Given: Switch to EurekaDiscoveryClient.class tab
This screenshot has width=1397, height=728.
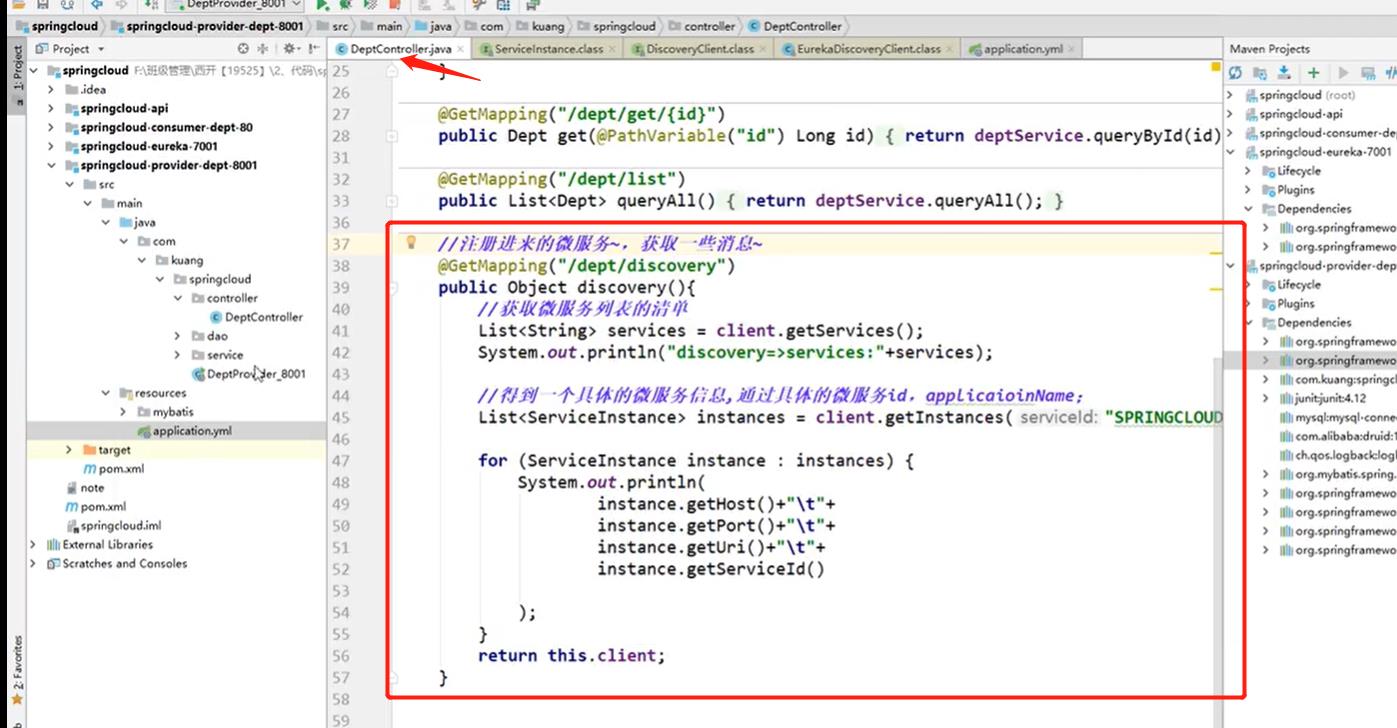Looking at the screenshot, I should tap(868, 49).
